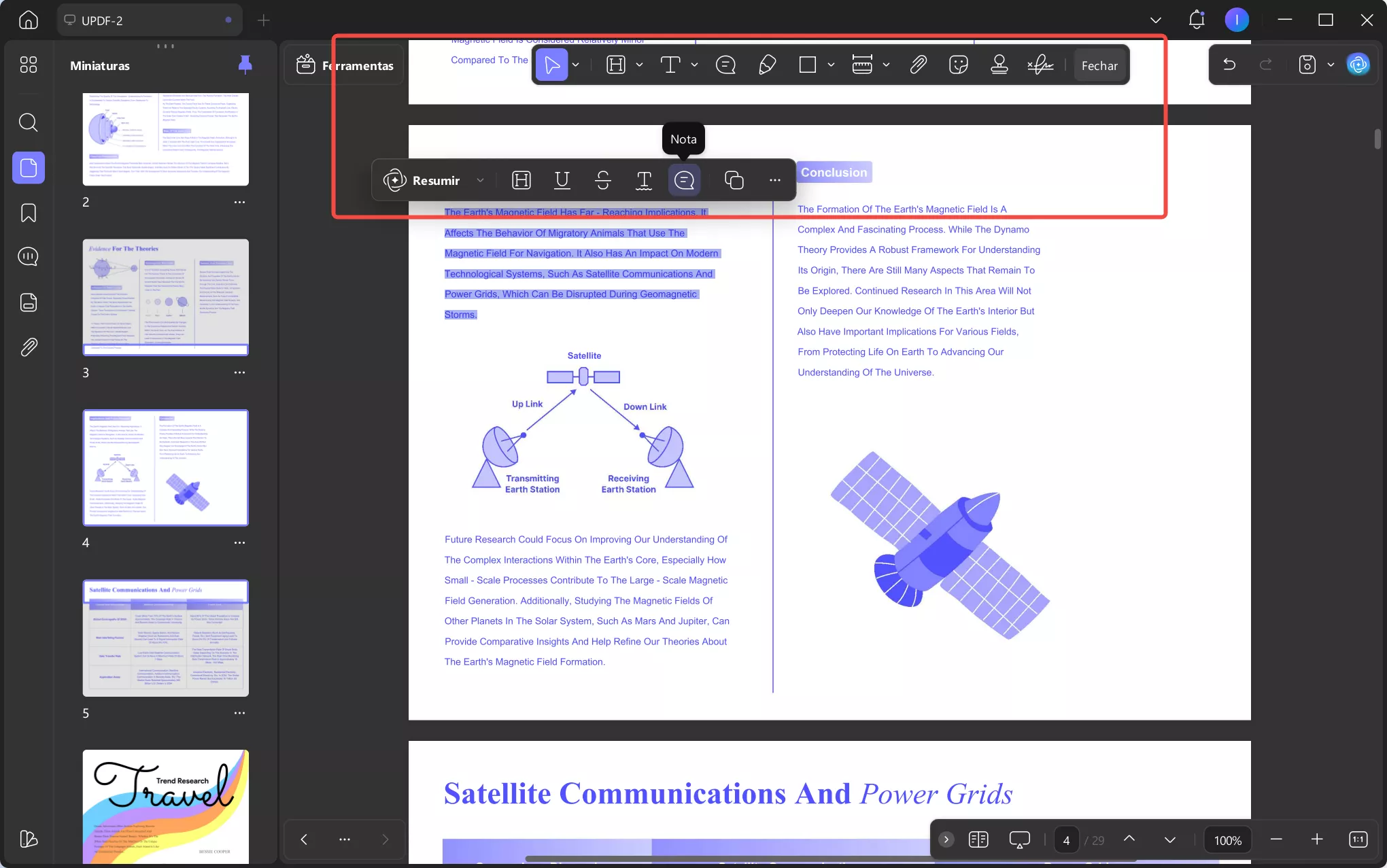This screenshot has height=868, width=1387.
Task: Open the signature tool
Action: click(x=1040, y=65)
